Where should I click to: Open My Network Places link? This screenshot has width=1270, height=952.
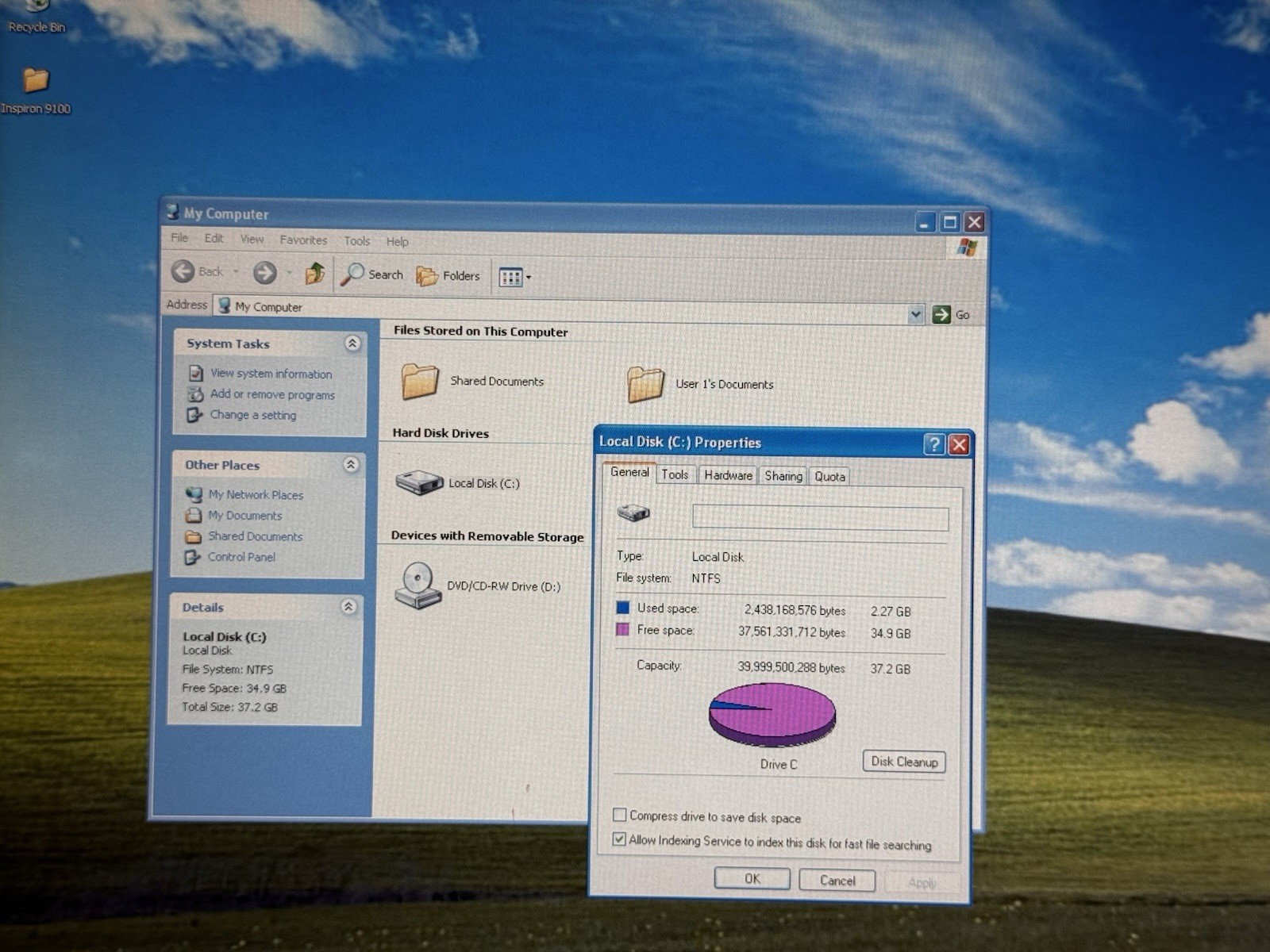click(x=256, y=494)
